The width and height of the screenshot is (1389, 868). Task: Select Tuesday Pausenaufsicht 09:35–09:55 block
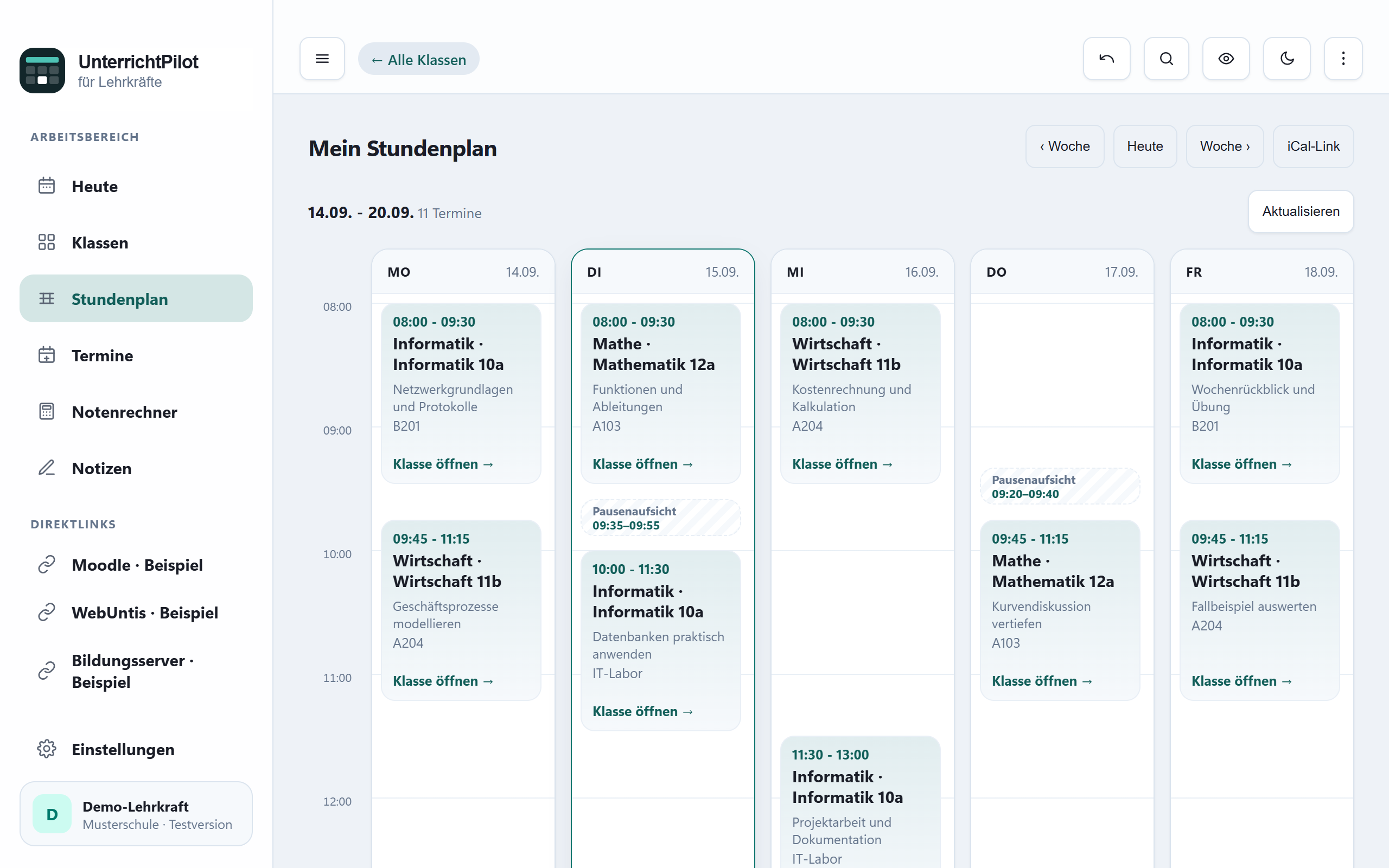(x=661, y=517)
